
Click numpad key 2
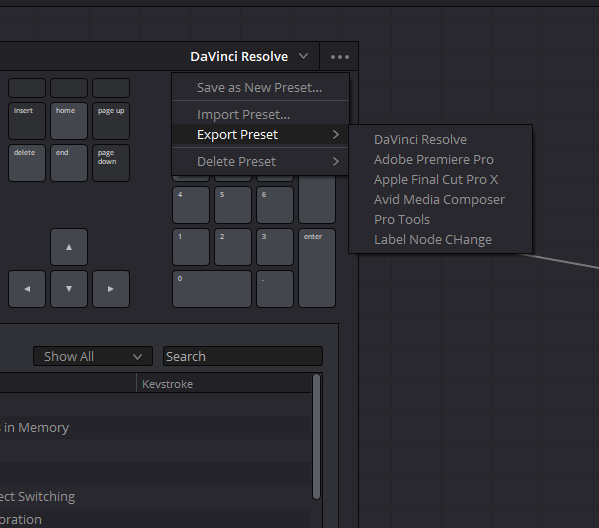click(x=233, y=247)
